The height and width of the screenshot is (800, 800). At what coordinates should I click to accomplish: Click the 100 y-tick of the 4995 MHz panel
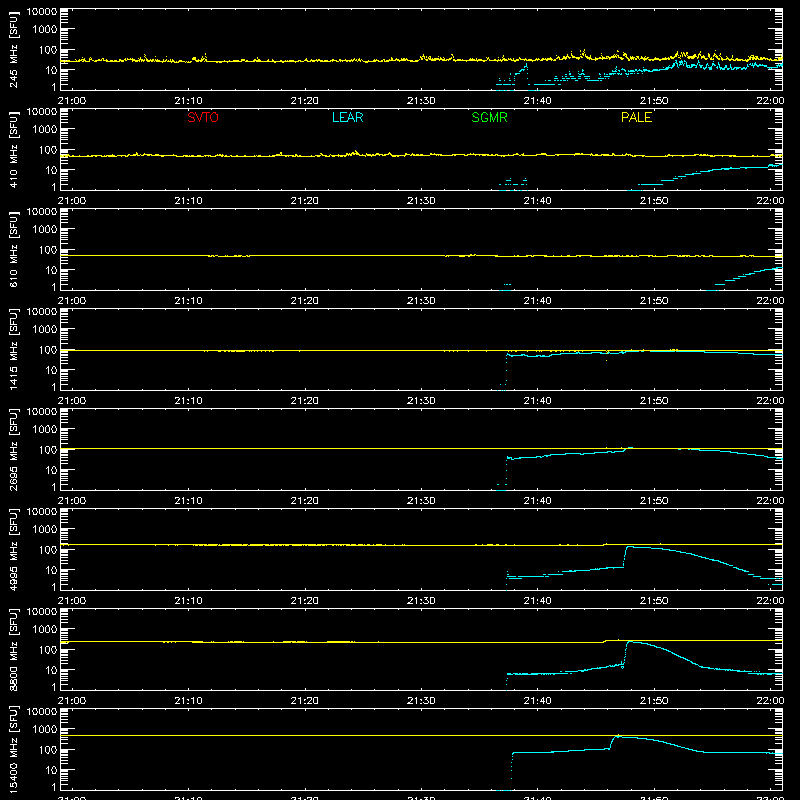(x=48, y=550)
